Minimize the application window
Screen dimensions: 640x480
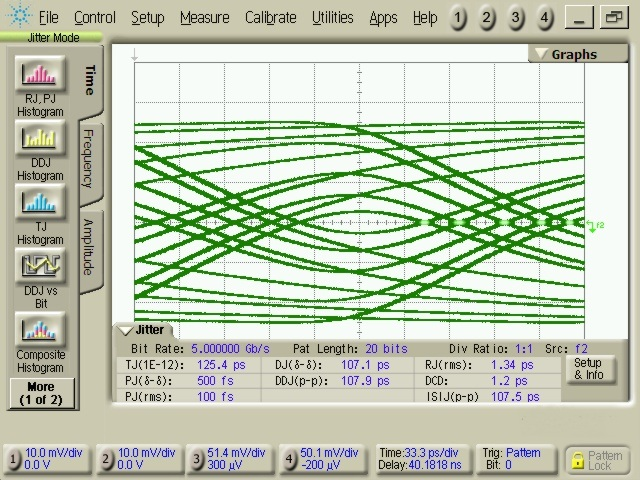pyautogui.click(x=579, y=18)
